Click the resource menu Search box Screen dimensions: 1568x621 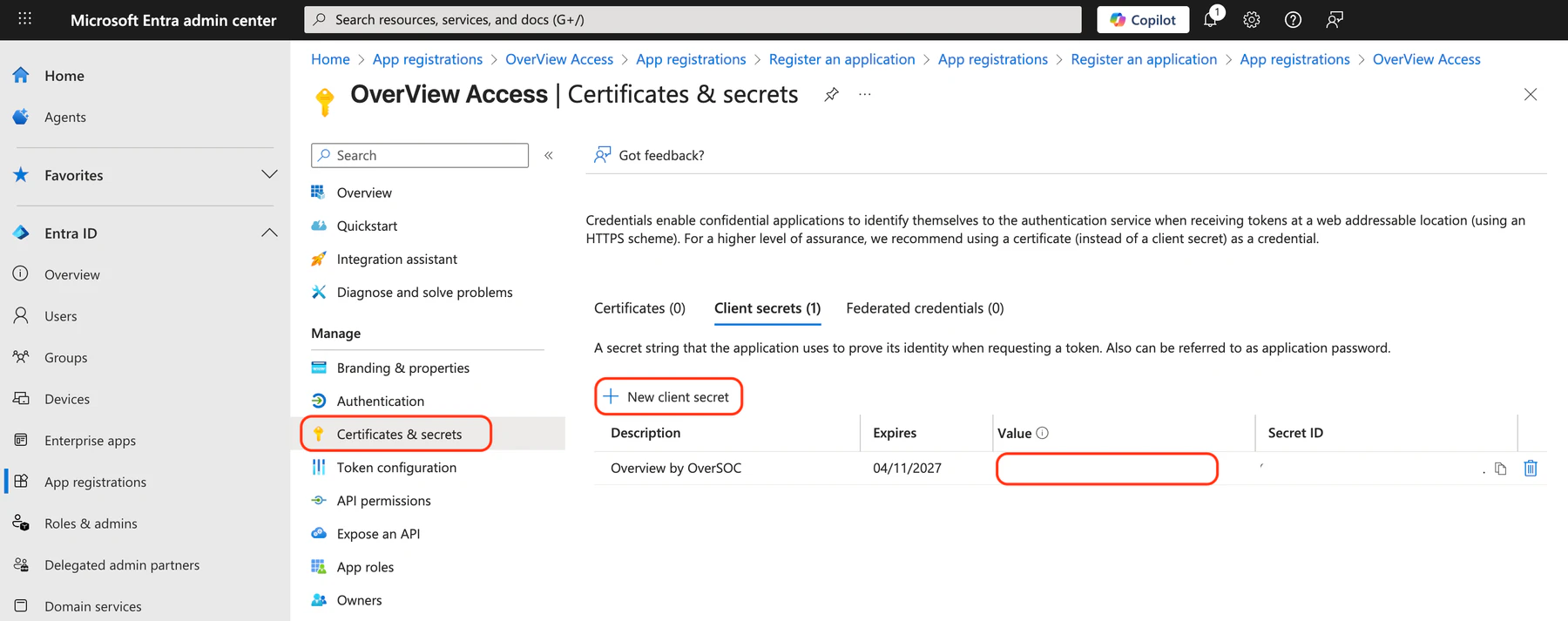(x=420, y=155)
